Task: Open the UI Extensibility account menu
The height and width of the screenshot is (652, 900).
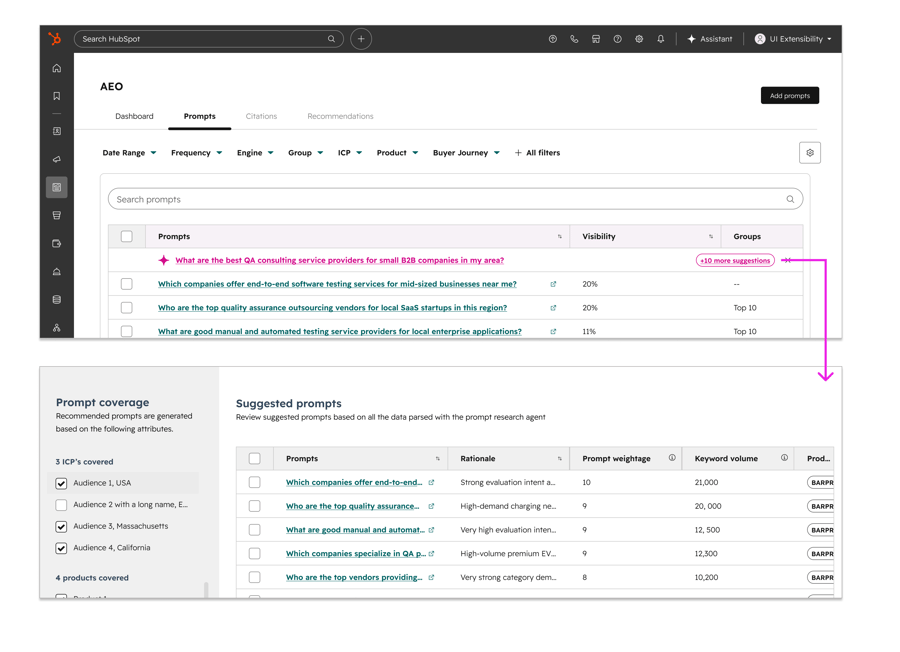Action: (793, 39)
